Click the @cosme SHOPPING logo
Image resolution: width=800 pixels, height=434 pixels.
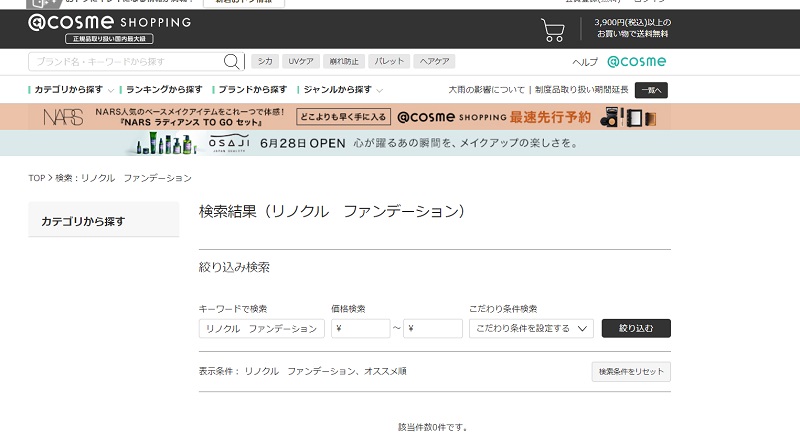(109, 23)
